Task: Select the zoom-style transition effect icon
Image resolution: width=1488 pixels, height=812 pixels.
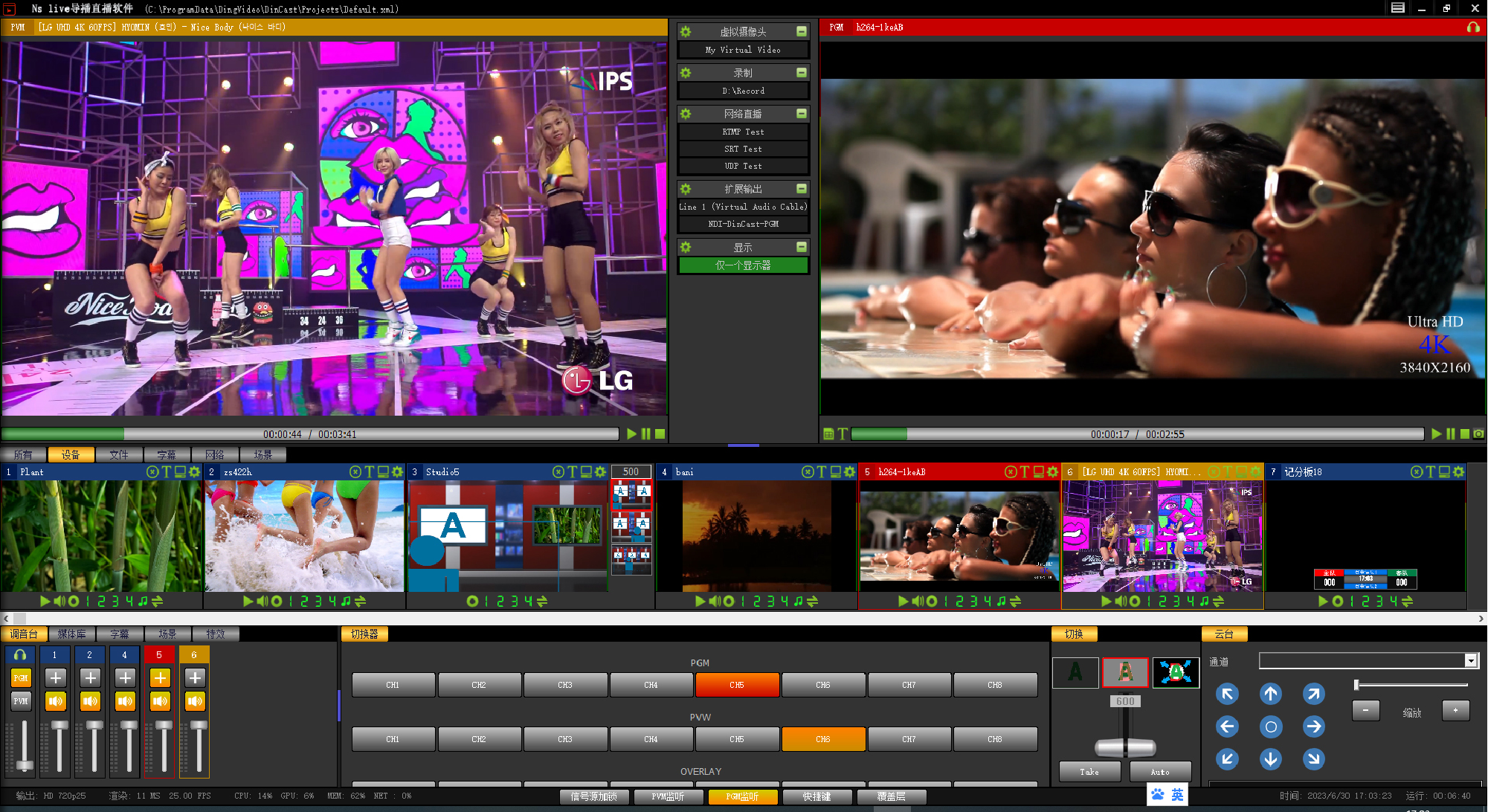Action: pos(1175,672)
